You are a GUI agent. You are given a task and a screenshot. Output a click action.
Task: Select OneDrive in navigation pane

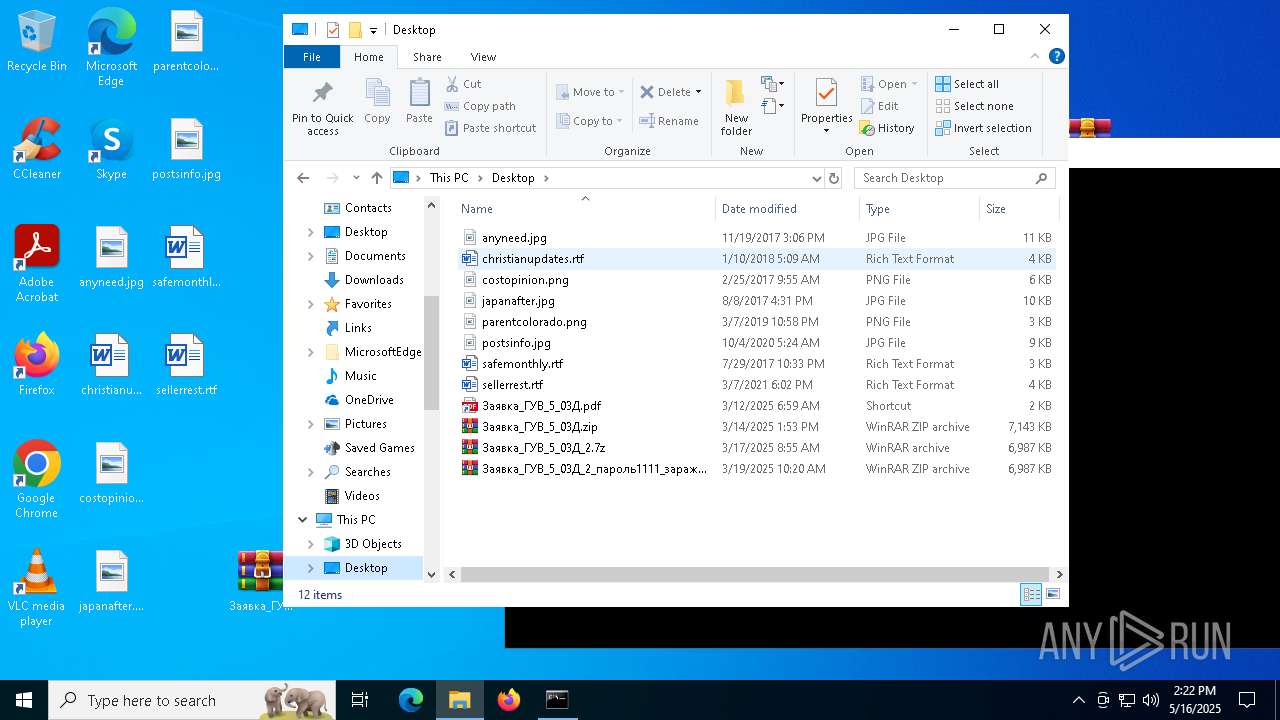click(x=369, y=400)
